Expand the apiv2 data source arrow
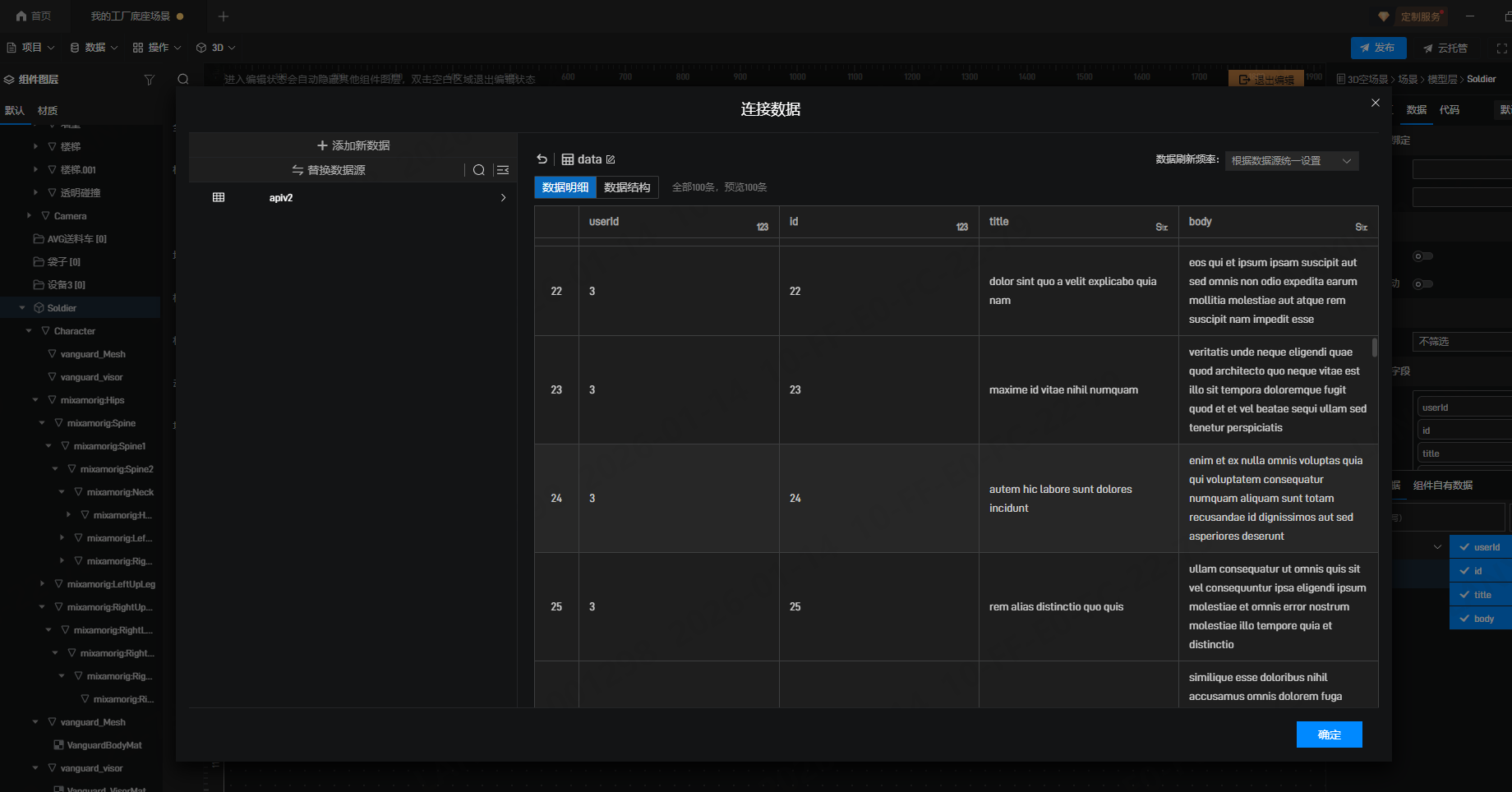1512x792 pixels. [503, 198]
